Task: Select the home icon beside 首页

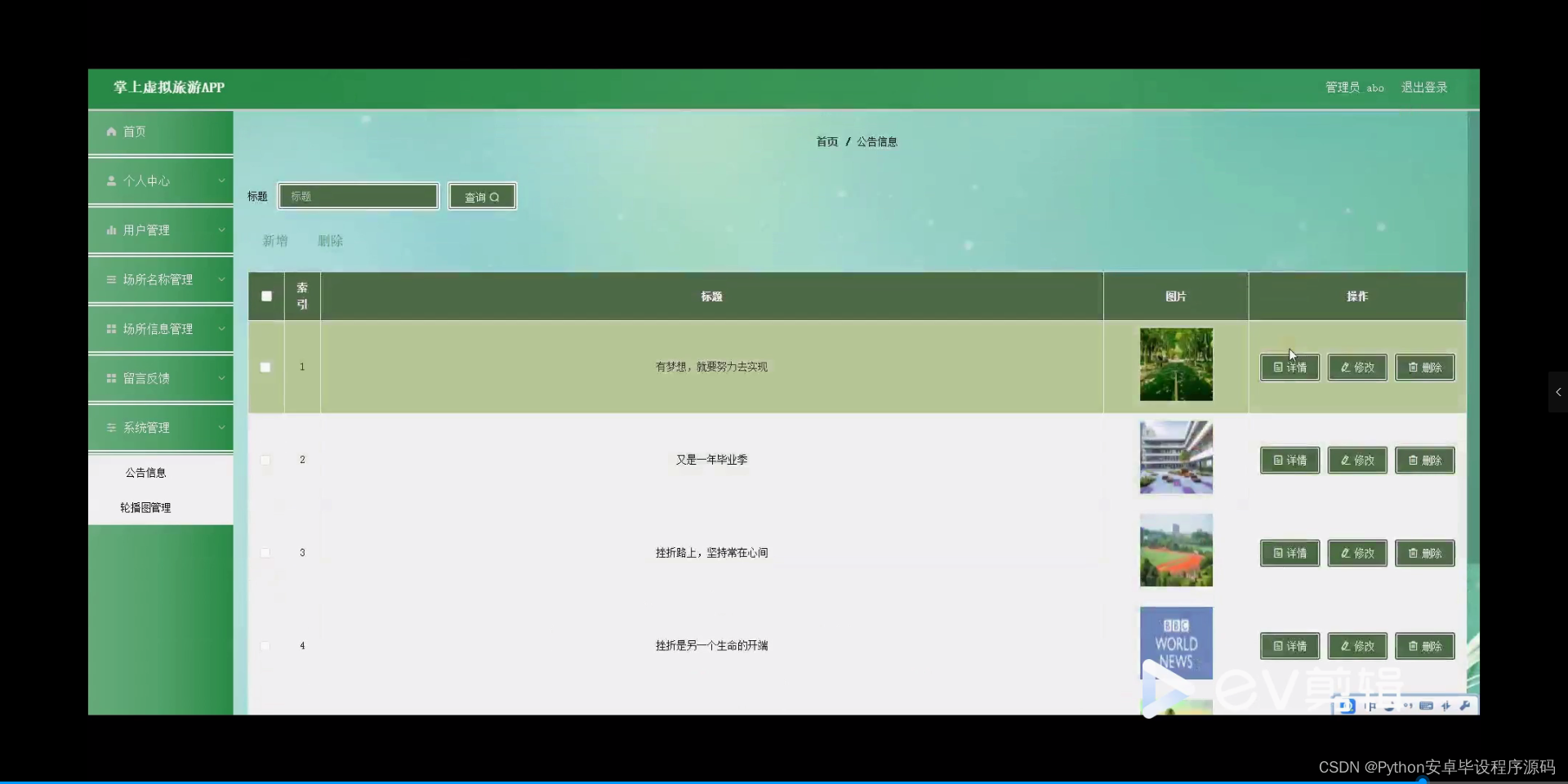Action: [x=111, y=131]
